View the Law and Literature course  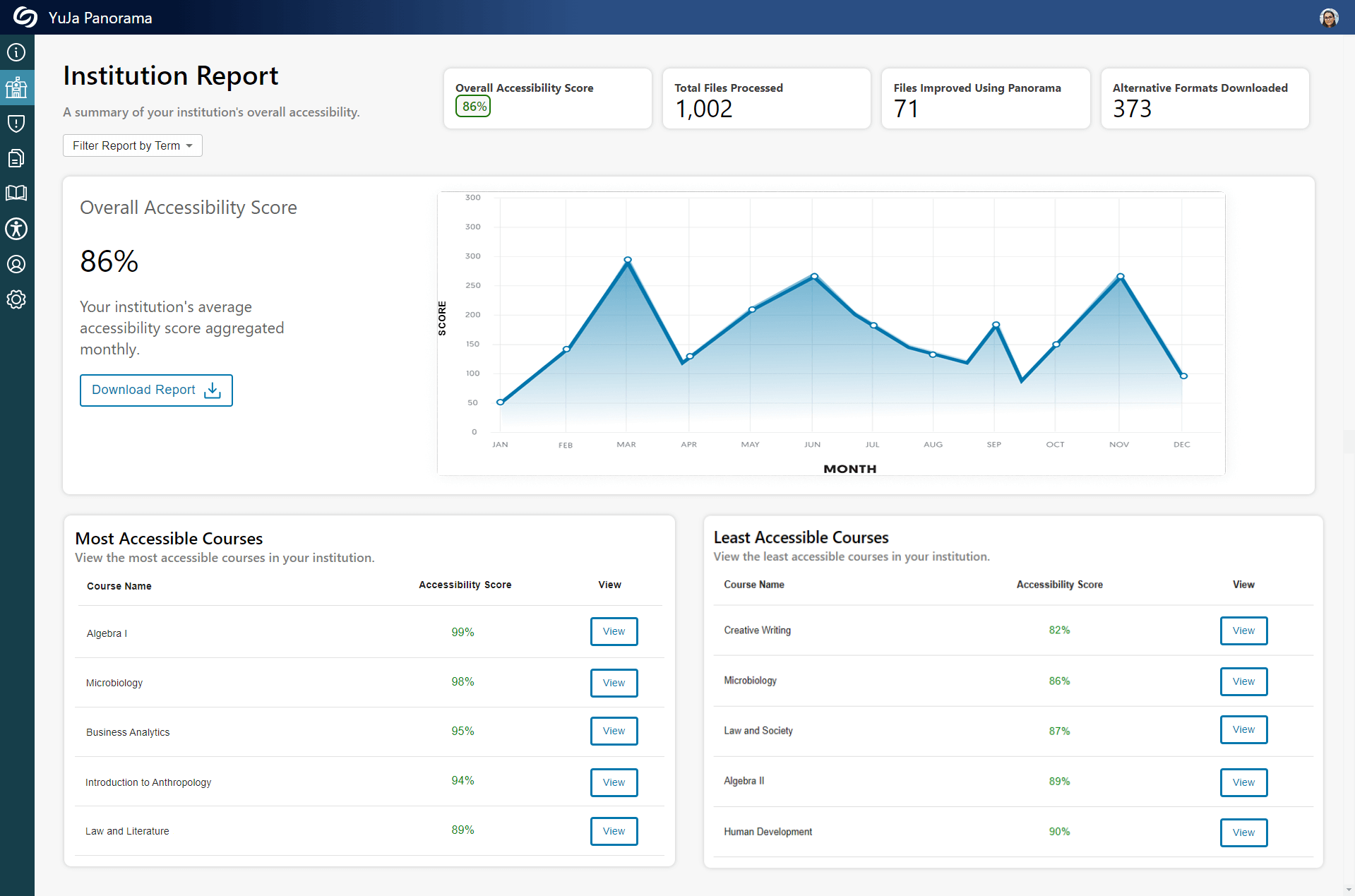614,831
